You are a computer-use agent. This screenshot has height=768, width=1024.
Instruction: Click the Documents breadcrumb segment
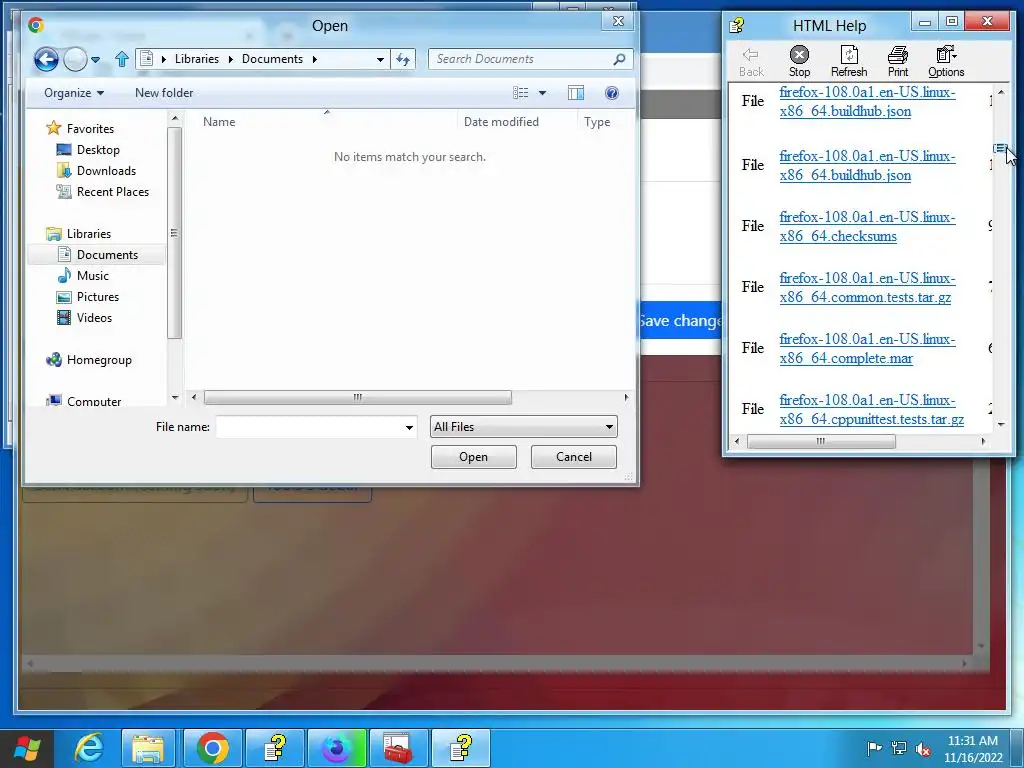272,59
